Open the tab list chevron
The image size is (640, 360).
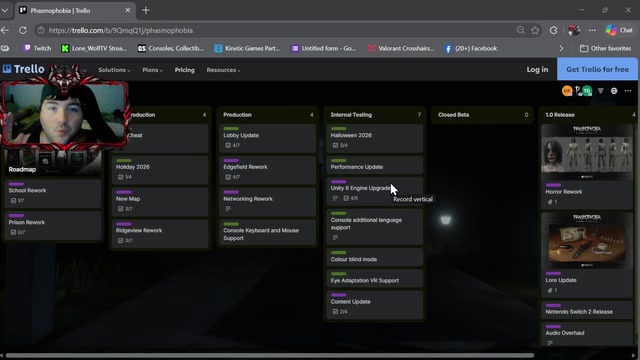(x=5, y=10)
